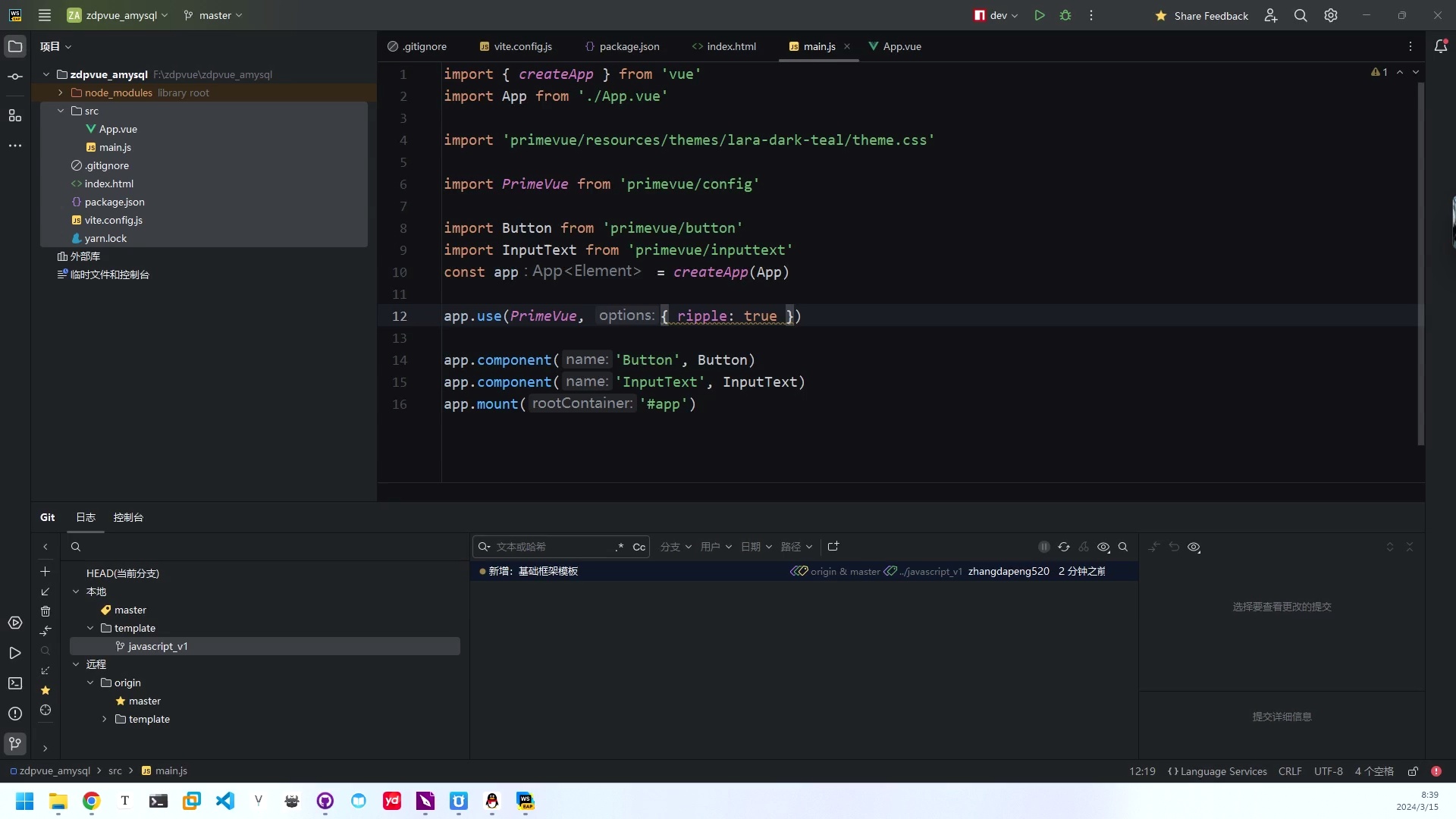Screen dimensions: 1456x819
Task: Start the debugger with bug icon
Action: point(1065,15)
